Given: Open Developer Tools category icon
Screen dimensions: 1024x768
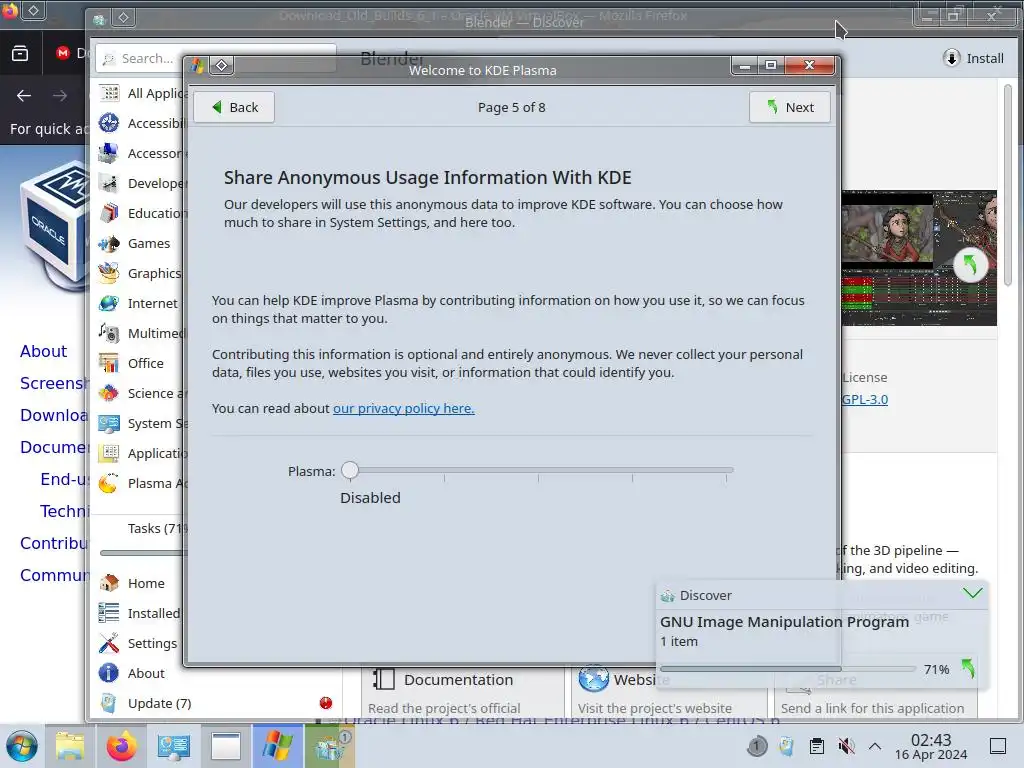Looking at the screenshot, I should [x=109, y=184].
